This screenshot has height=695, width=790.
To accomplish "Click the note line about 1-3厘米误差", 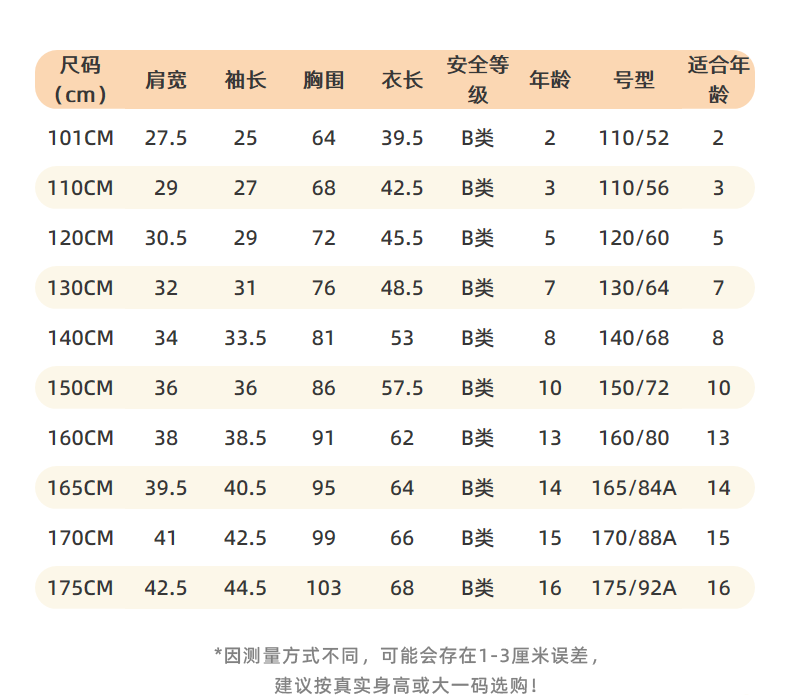I will point(406,656).
